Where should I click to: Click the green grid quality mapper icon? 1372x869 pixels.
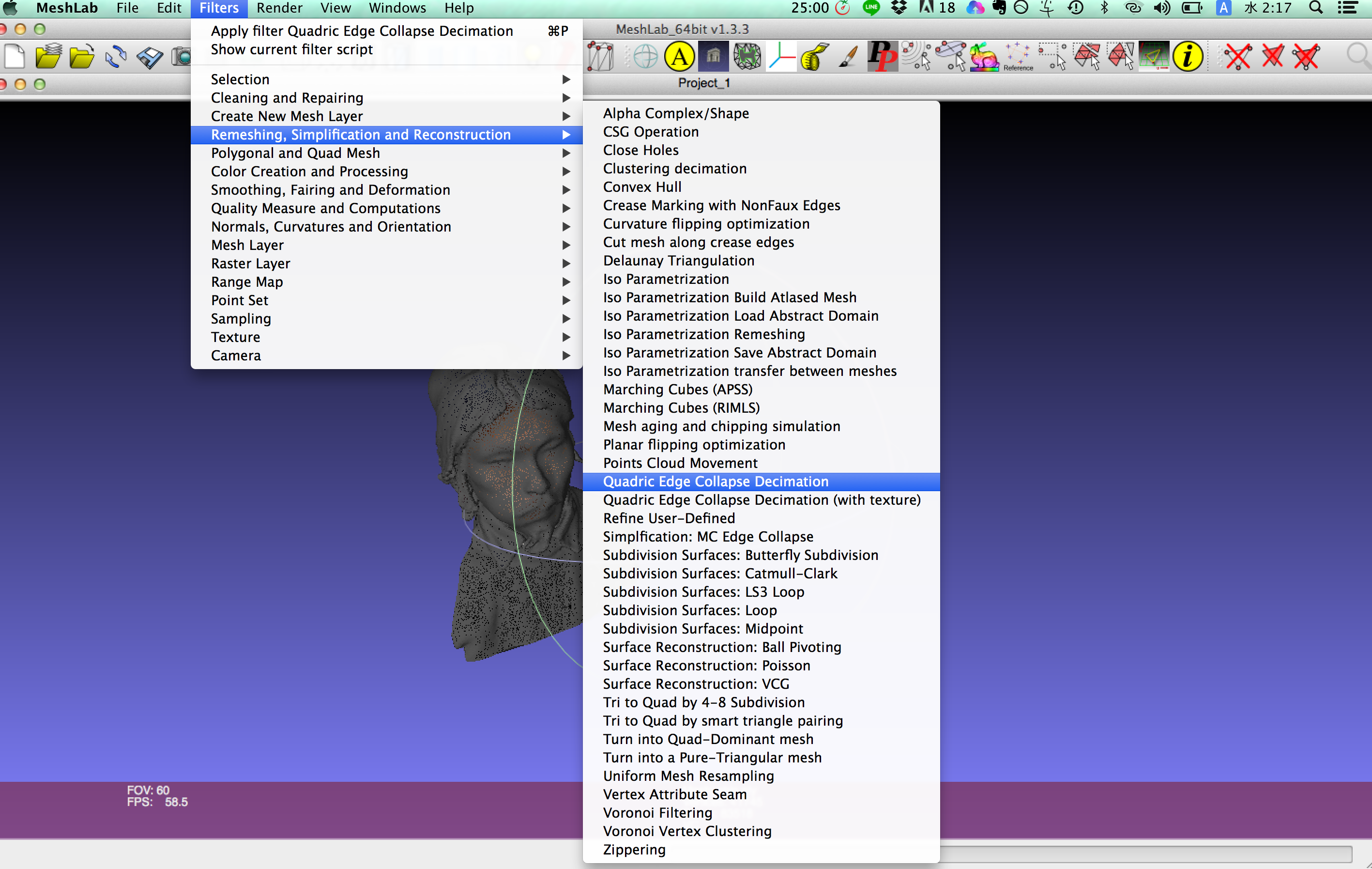pos(1154,57)
